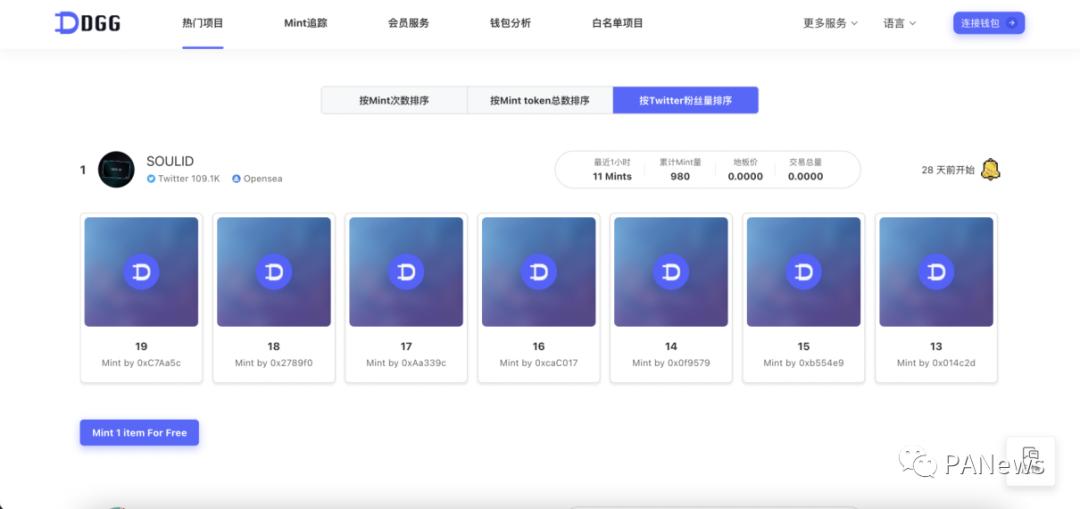This screenshot has height=509, width=1080.
Task: Expand the 更多服务 dropdown
Action: click(830, 23)
